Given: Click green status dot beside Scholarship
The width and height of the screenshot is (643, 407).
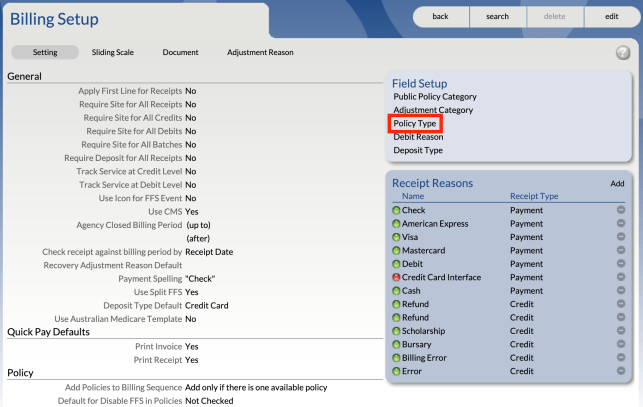Looking at the screenshot, I should click(x=396, y=331).
